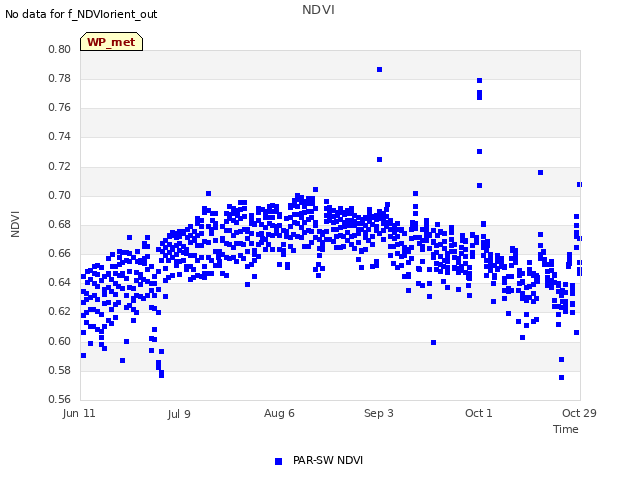Image resolution: width=640 pixels, height=480 pixels.
Task: Click the 0.74 y-axis value
Action: click(60, 136)
